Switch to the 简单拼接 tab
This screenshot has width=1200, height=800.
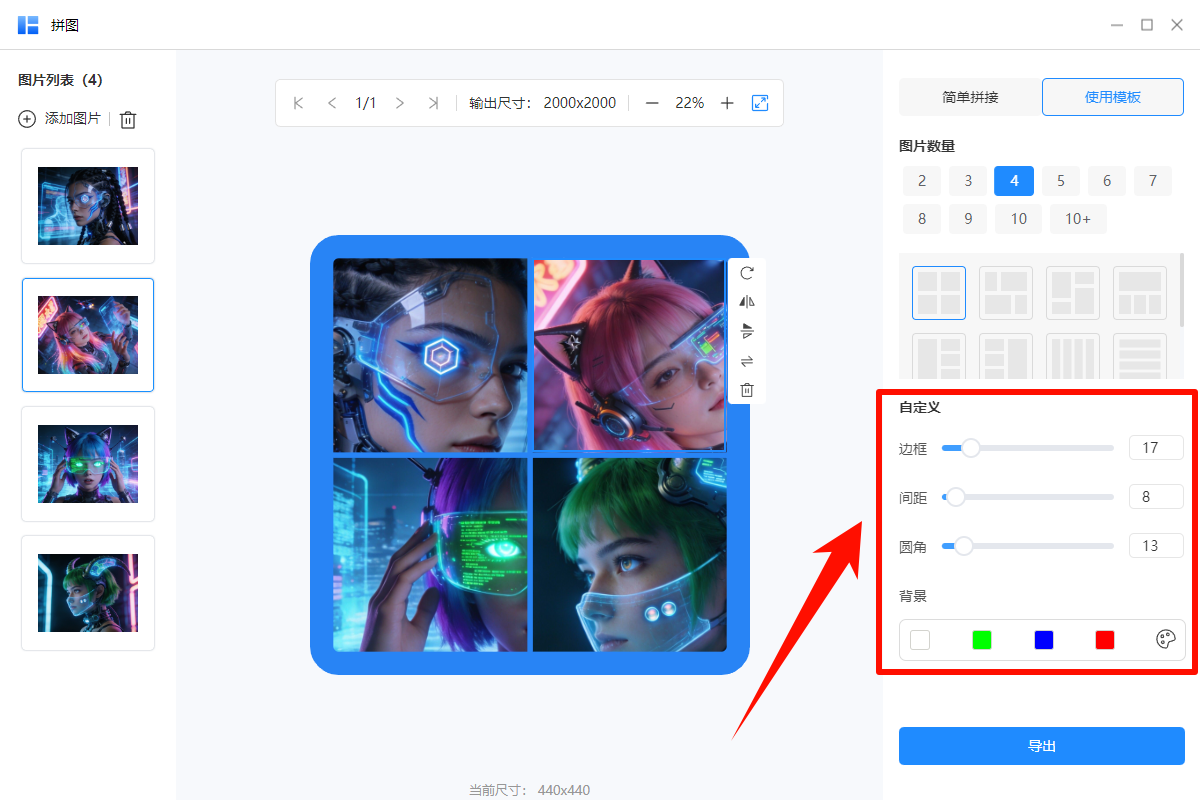pyautogui.click(x=969, y=96)
